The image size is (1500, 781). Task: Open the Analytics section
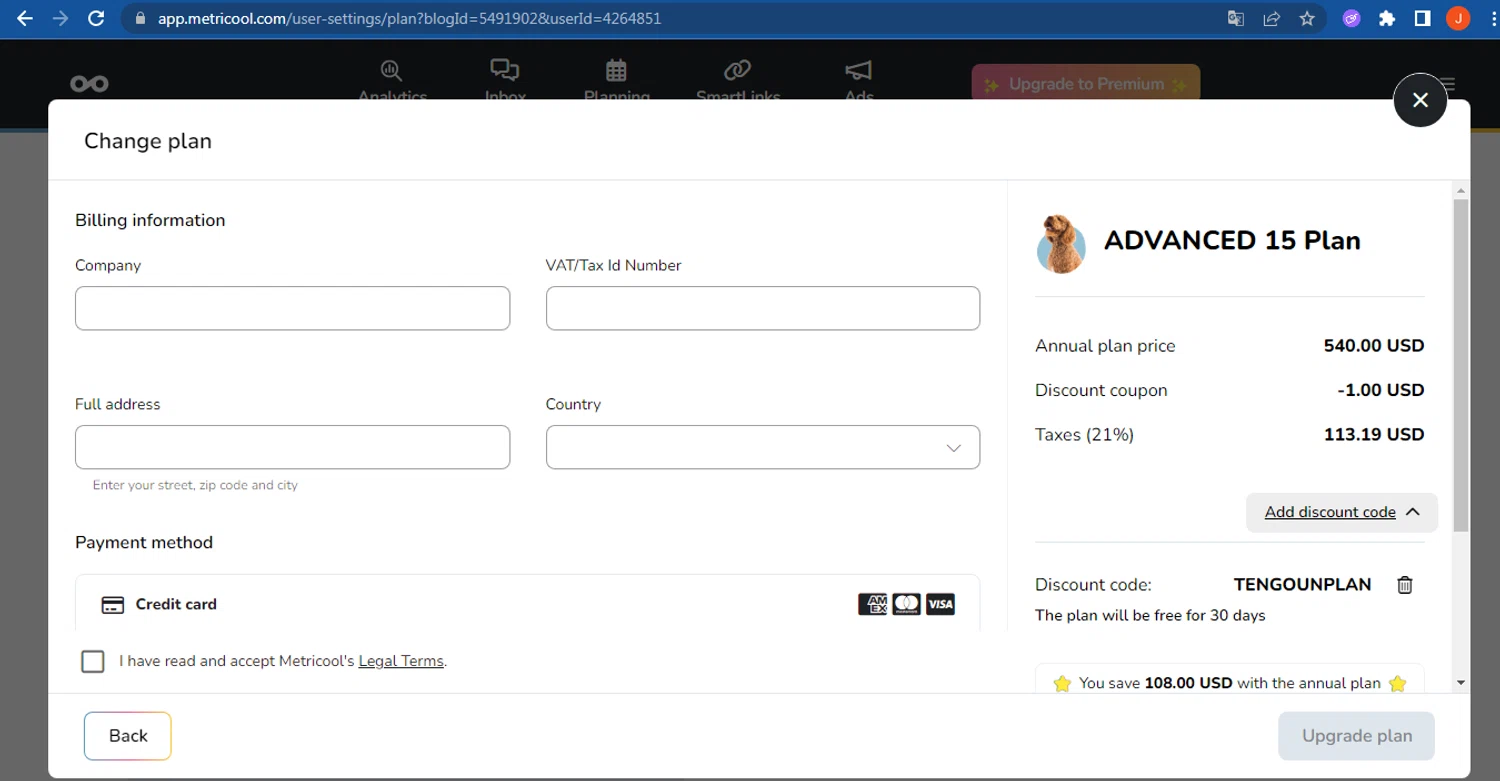click(392, 80)
